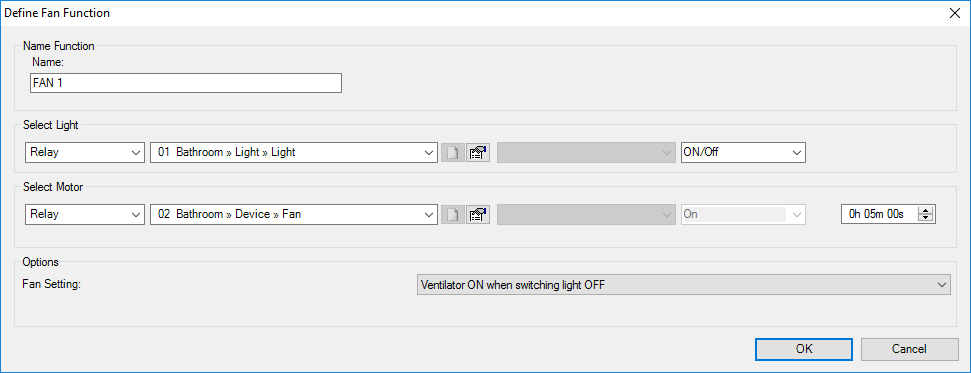Click the properties icon in Select Light row
This screenshot has height=373, width=971.
point(477,152)
